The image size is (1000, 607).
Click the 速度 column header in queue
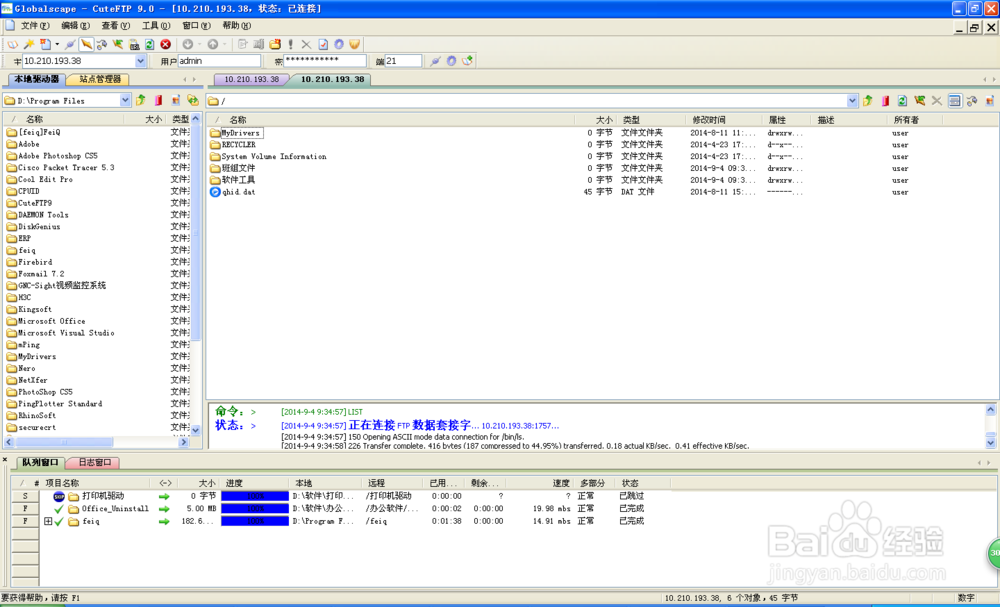point(540,483)
